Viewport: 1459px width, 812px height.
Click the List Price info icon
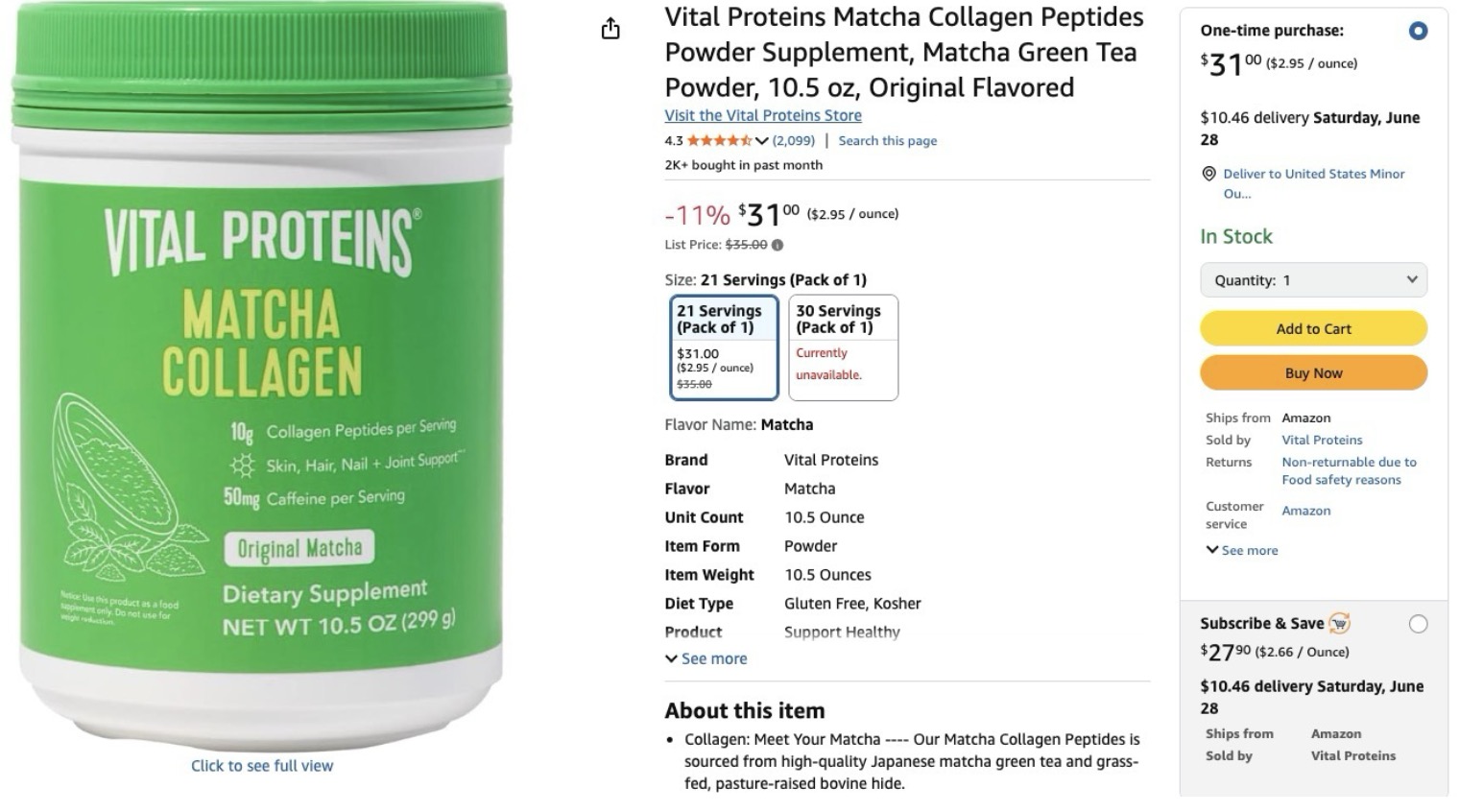click(x=777, y=245)
